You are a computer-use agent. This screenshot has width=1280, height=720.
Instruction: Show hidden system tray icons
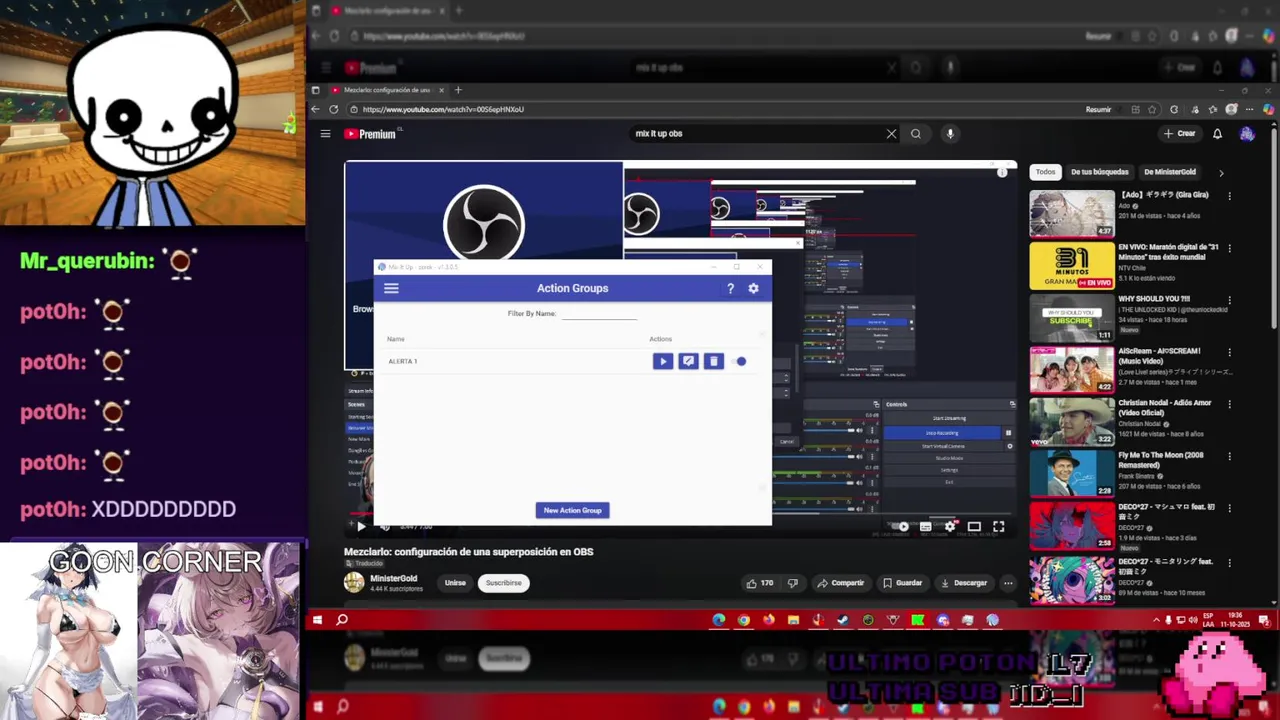pos(1156,620)
